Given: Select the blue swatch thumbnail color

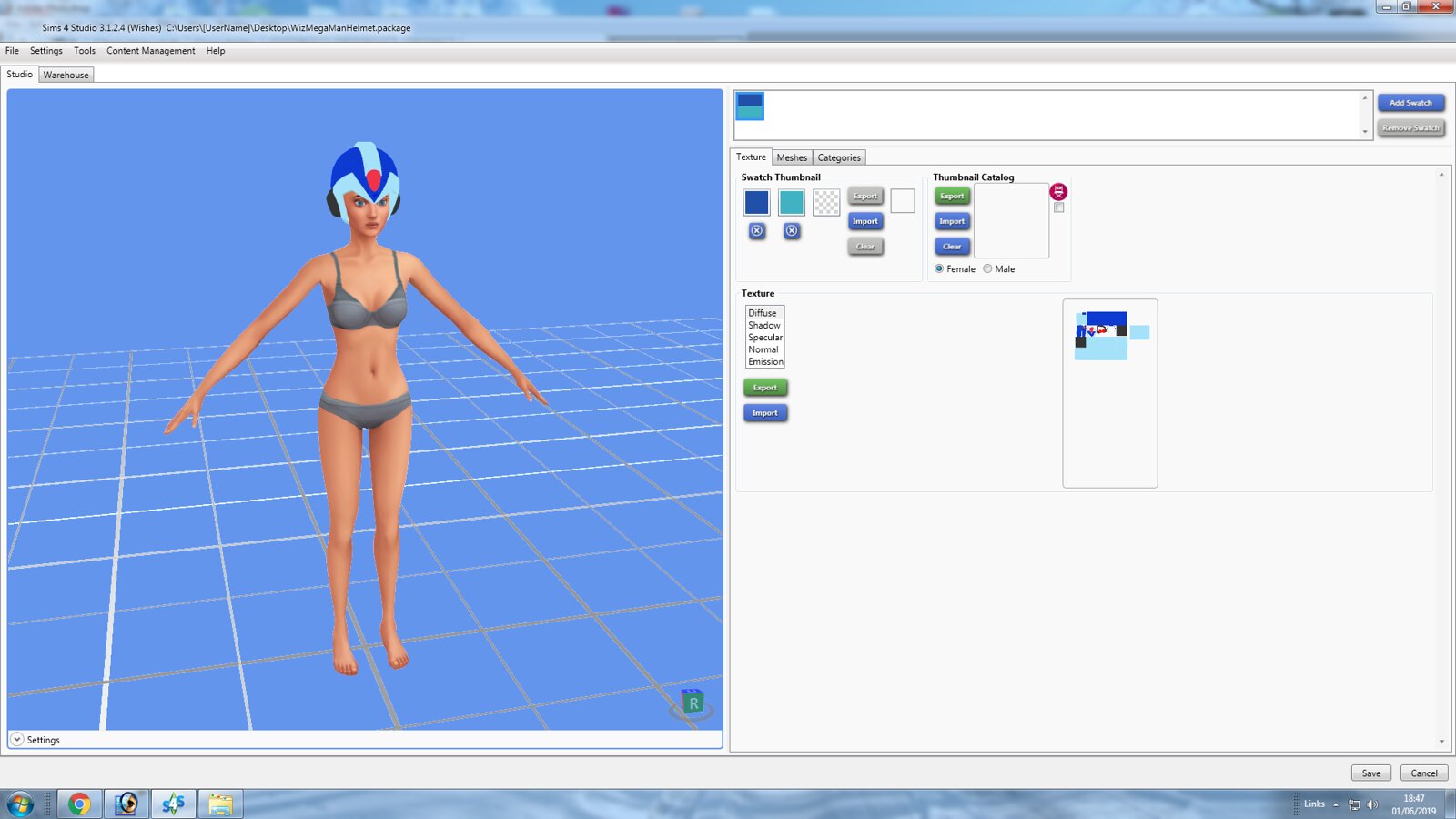Looking at the screenshot, I should tap(756, 202).
